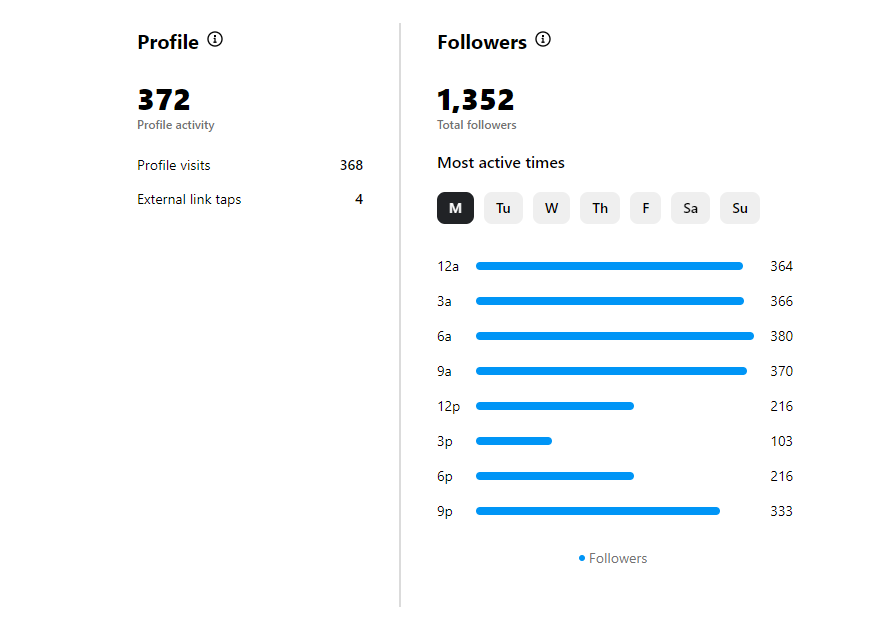
Task: Click the 12a followers bar
Action: tap(609, 266)
